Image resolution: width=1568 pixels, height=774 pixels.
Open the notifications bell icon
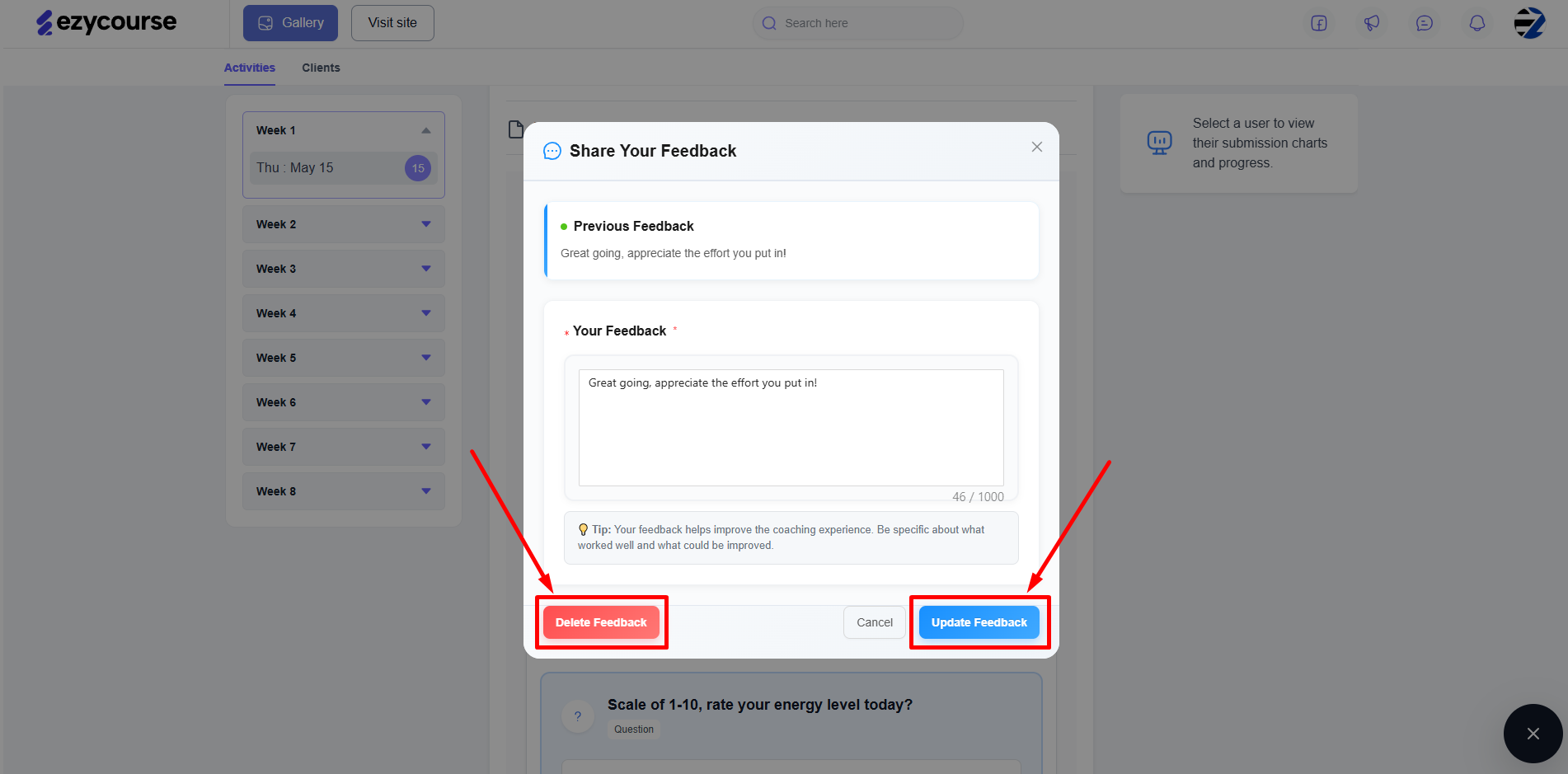click(1477, 23)
